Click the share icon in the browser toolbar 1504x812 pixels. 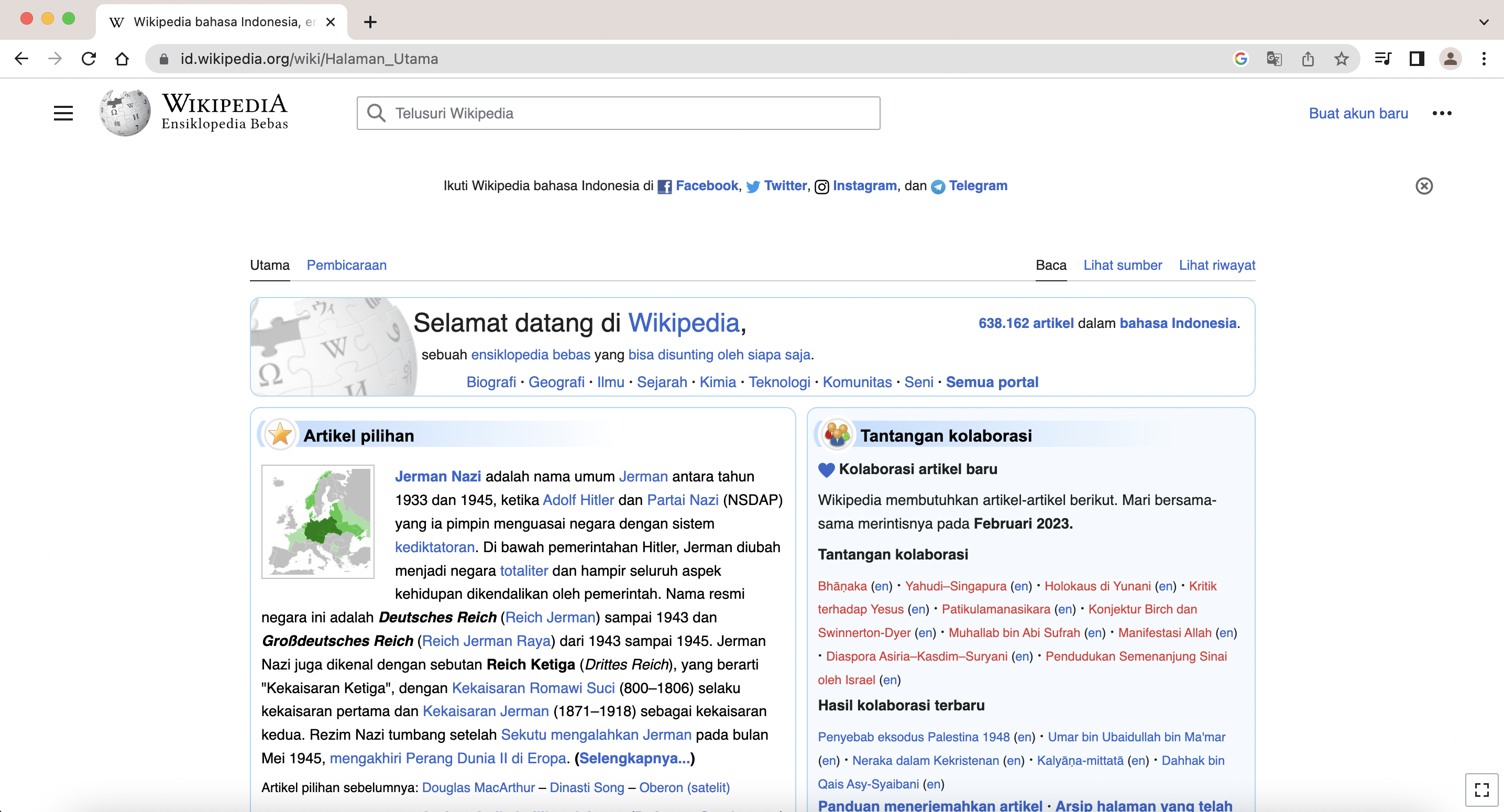click(x=1307, y=58)
